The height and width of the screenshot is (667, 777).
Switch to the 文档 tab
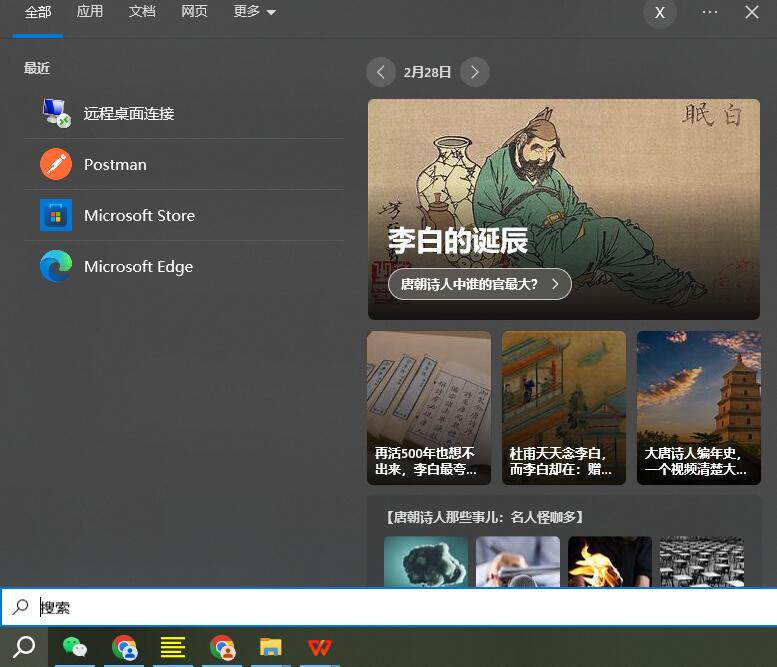pyautogui.click(x=142, y=11)
